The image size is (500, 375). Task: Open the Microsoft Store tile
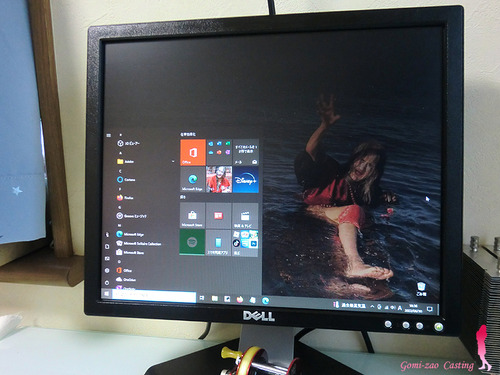pos(192,215)
